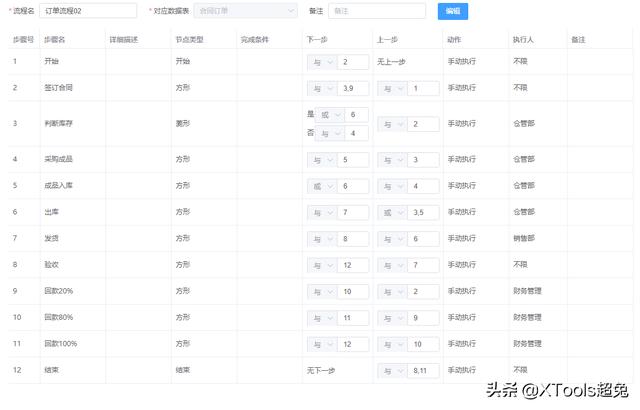Screen dimensions: 640x410
Task: Click 财务管理 executor in 回款80% row
Action: (x=527, y=317)
